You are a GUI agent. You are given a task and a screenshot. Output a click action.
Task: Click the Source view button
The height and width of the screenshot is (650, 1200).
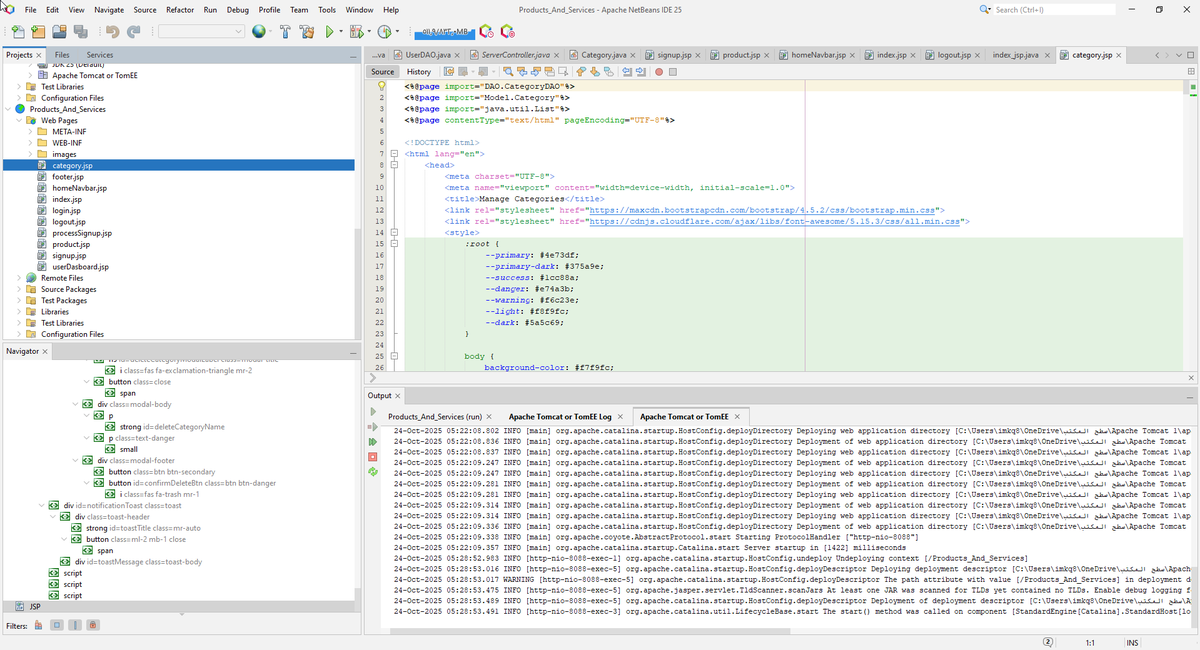[383, 72]
